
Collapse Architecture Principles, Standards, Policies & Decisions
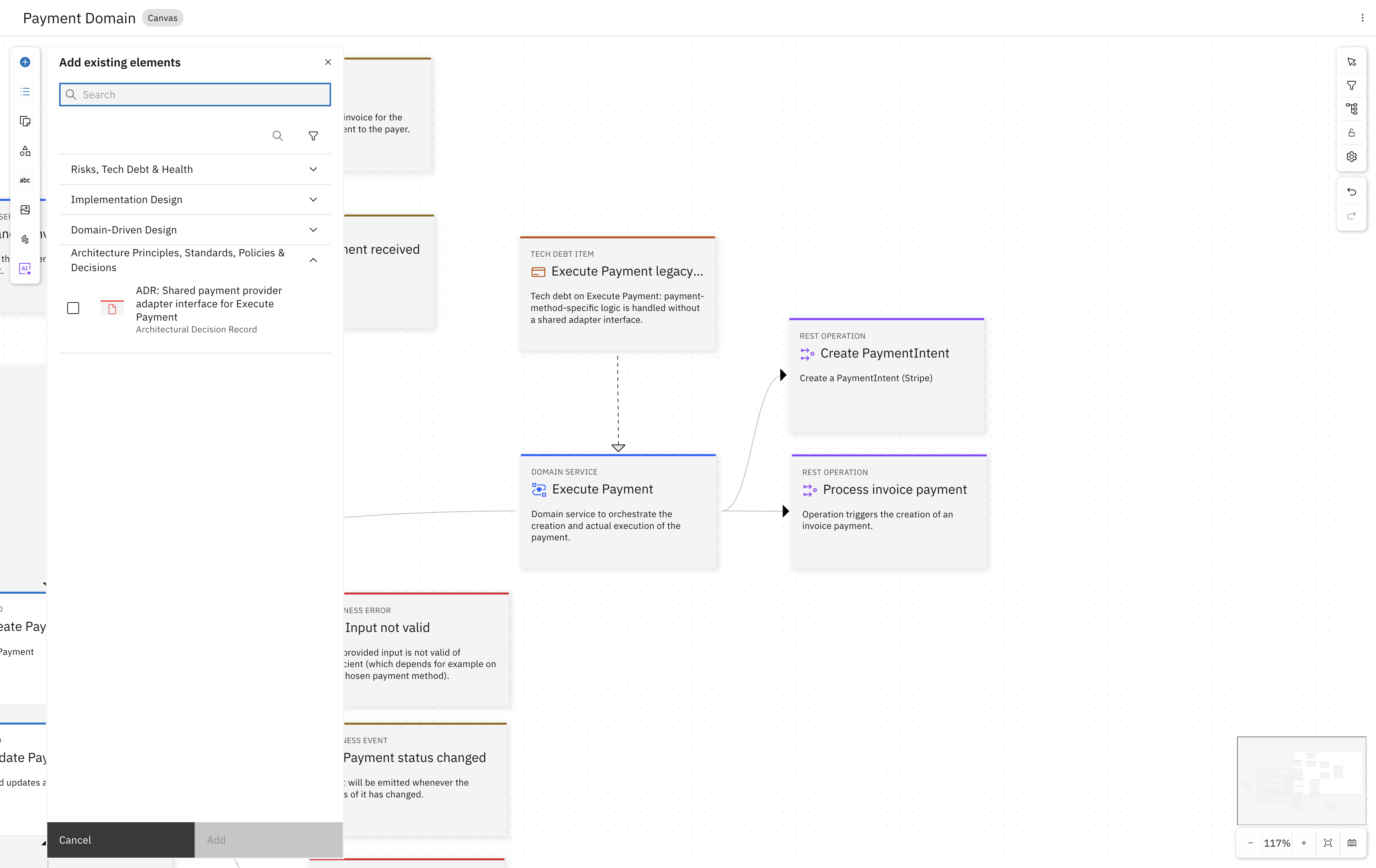point(195,260)
